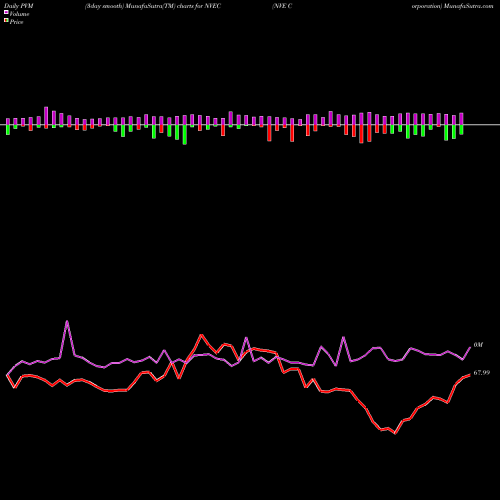Click the lowest trough of the red price line

click(x=395, y=433)
